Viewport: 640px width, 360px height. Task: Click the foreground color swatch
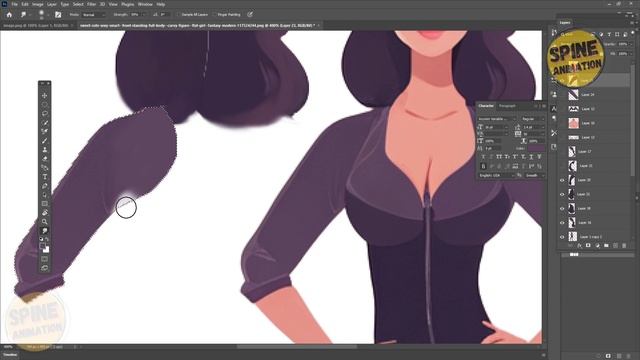[43, 246]
